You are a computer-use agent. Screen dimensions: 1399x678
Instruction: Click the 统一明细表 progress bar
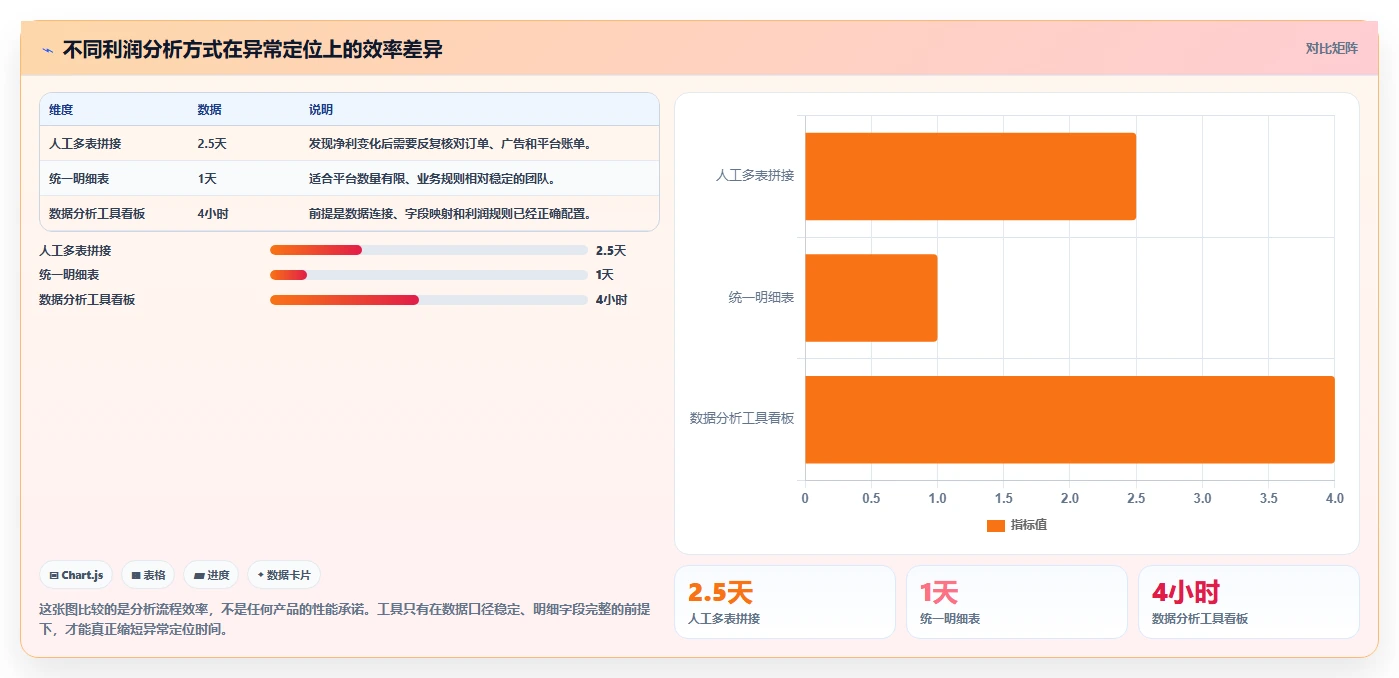(428, 275)
